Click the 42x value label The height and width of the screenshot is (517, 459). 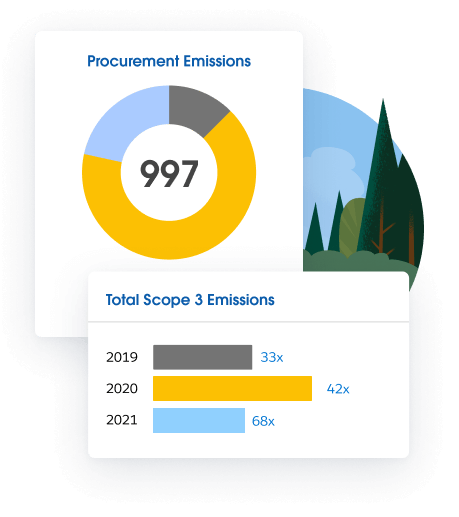(x=338, y=389)
